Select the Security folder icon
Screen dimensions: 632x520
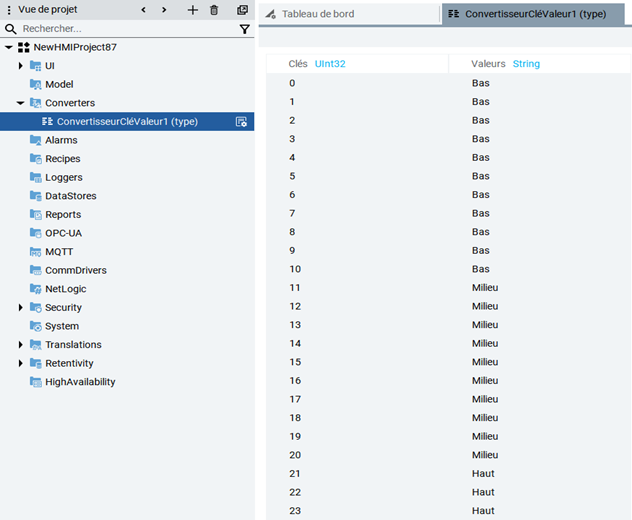(x=35, y=308)
